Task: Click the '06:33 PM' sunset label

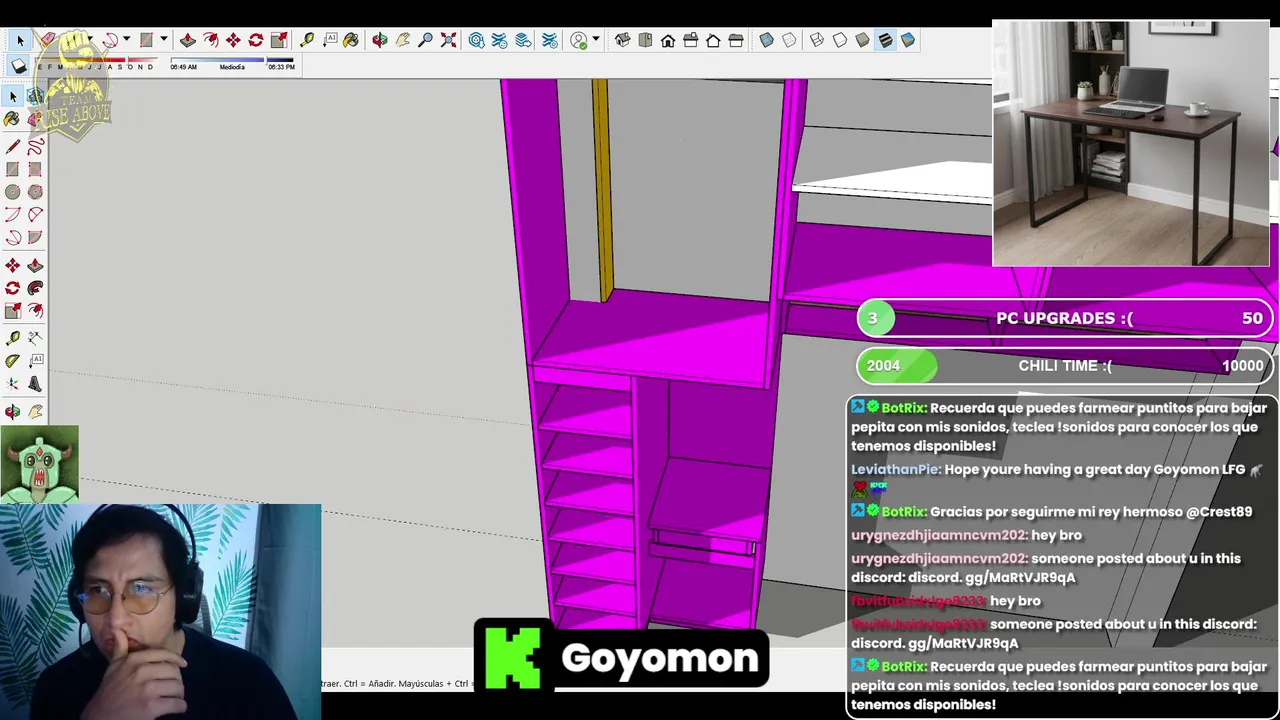Action: point(281,67)
